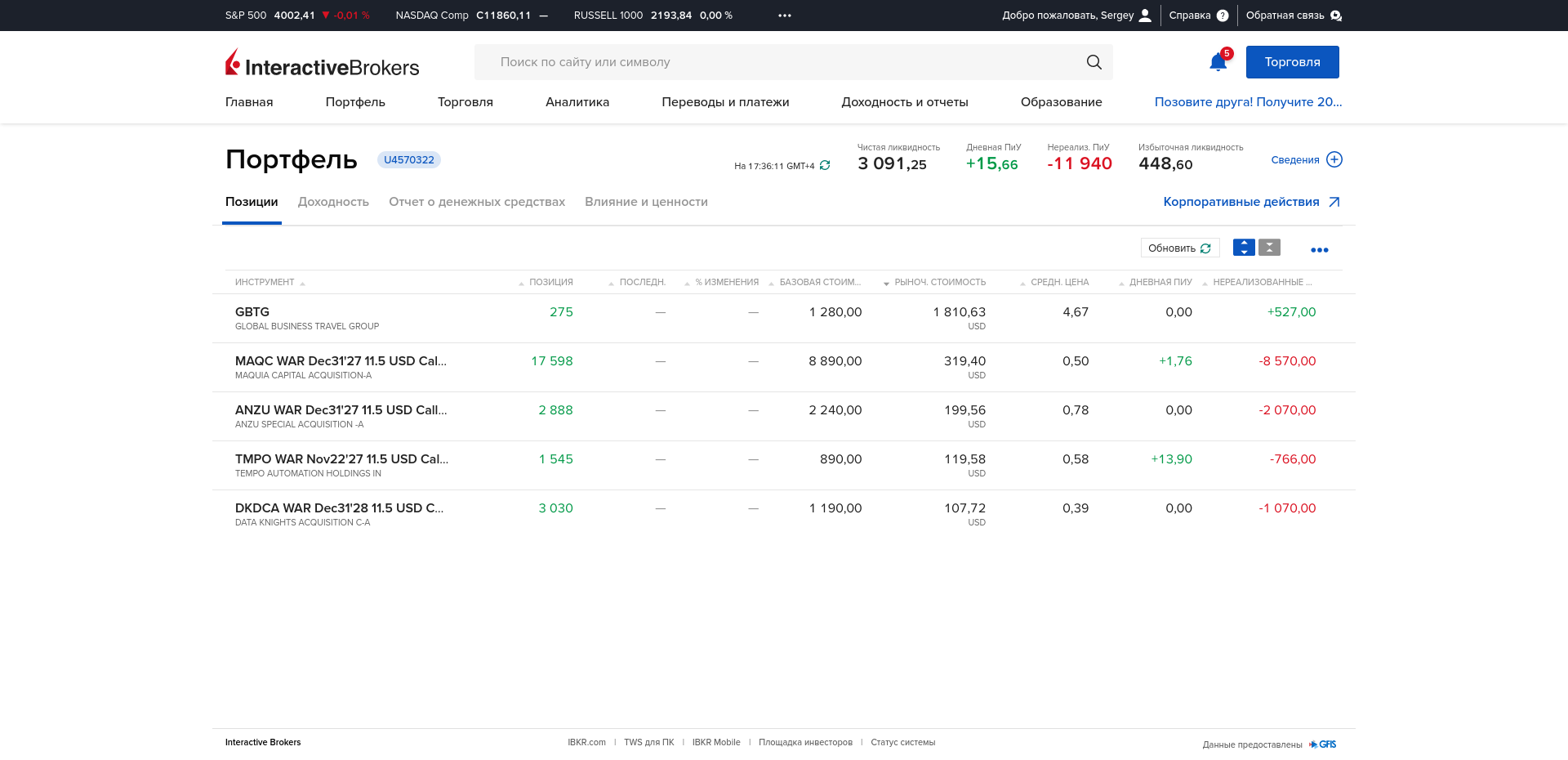Screen dimensions: 1568x760
Task: Click the Interactive Brokers logo
Action: point(322,63)
